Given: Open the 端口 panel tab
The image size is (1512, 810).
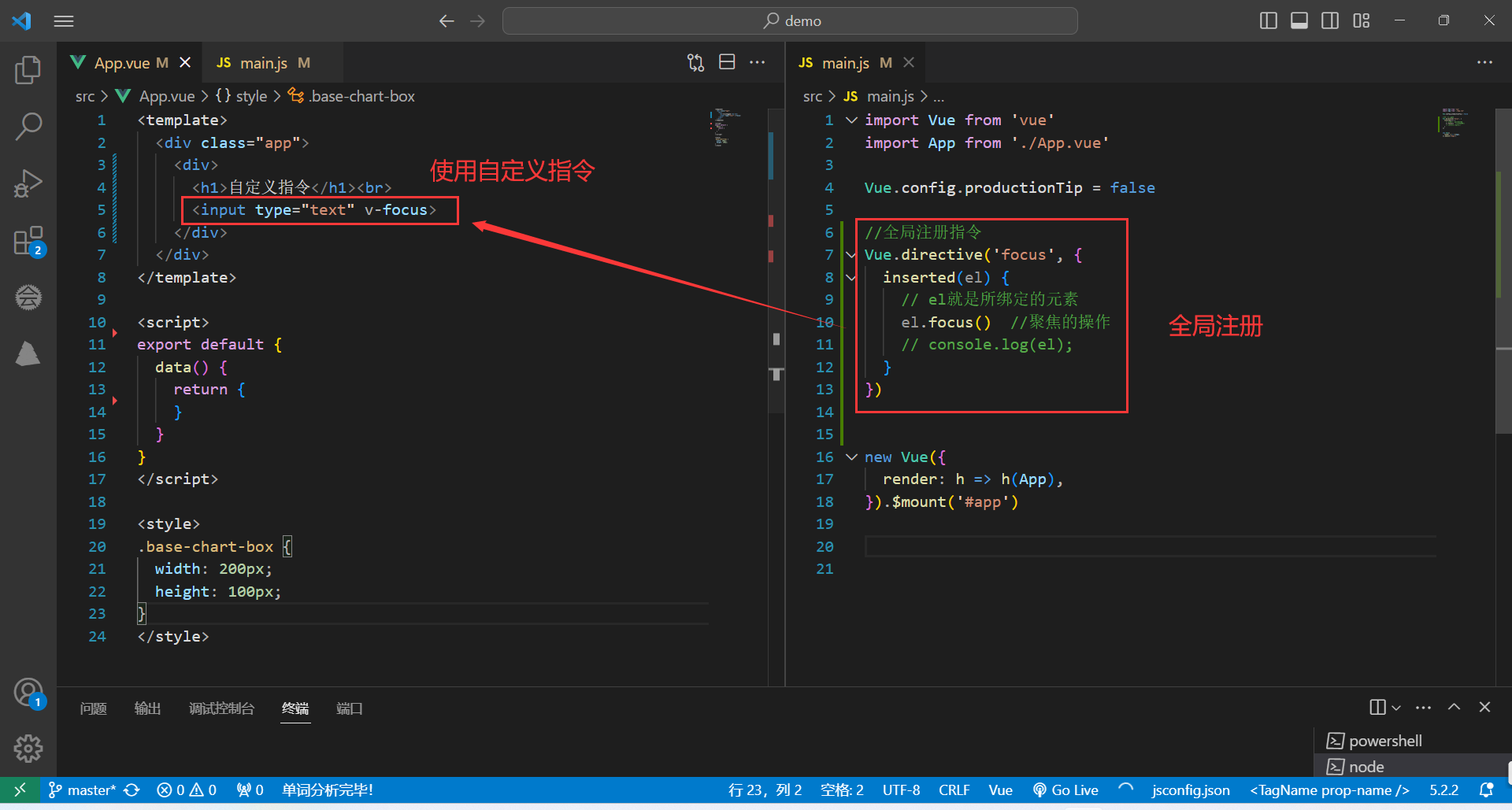Looking at the screenshot, I should click(x=349, y=708).
